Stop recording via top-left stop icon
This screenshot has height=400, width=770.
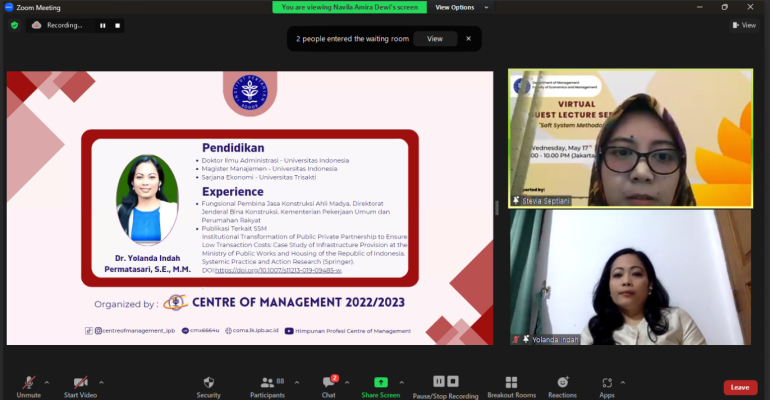point(117,26)
